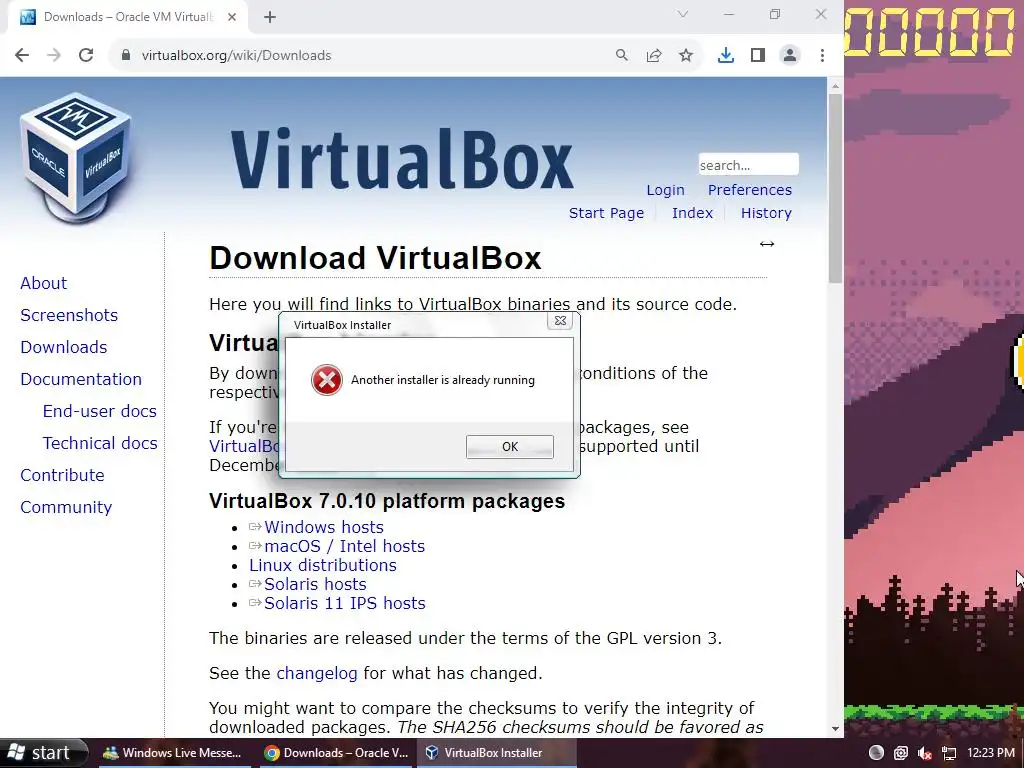This screenshot has height=768, width=1024.
Task: Open a new Chrome tab
Action: click(270, 17)
